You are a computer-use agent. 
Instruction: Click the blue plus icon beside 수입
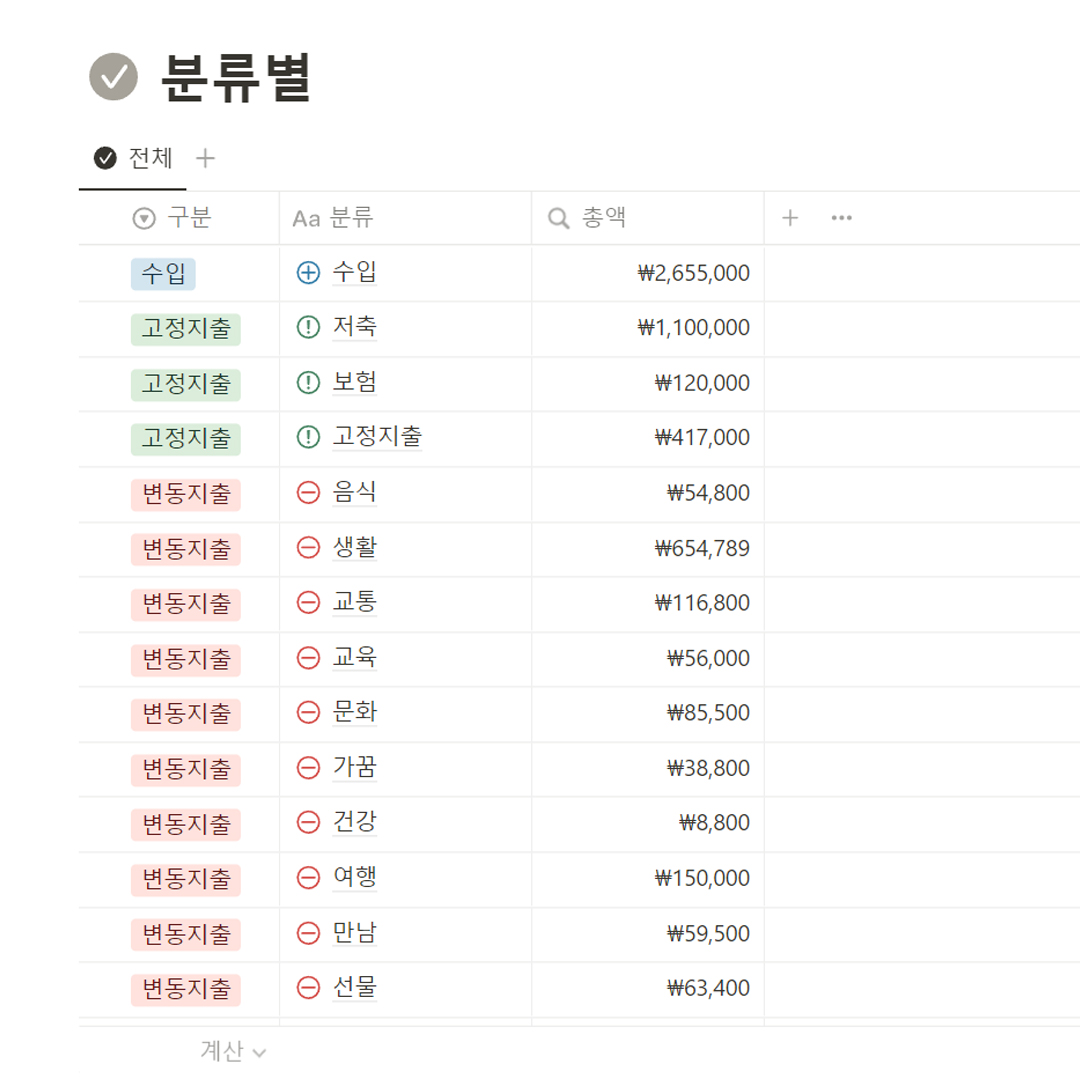click(x=308, y=272)
